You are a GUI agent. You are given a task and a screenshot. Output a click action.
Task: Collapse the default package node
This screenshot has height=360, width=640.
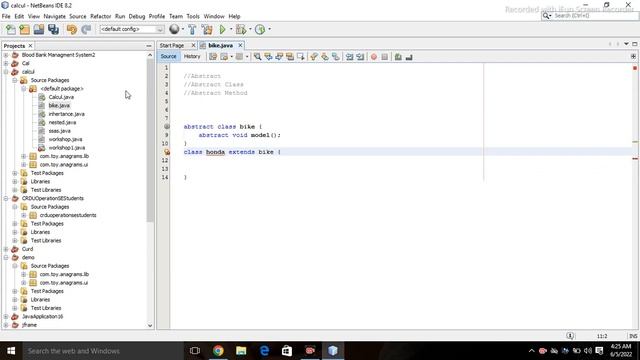[24, 89]
